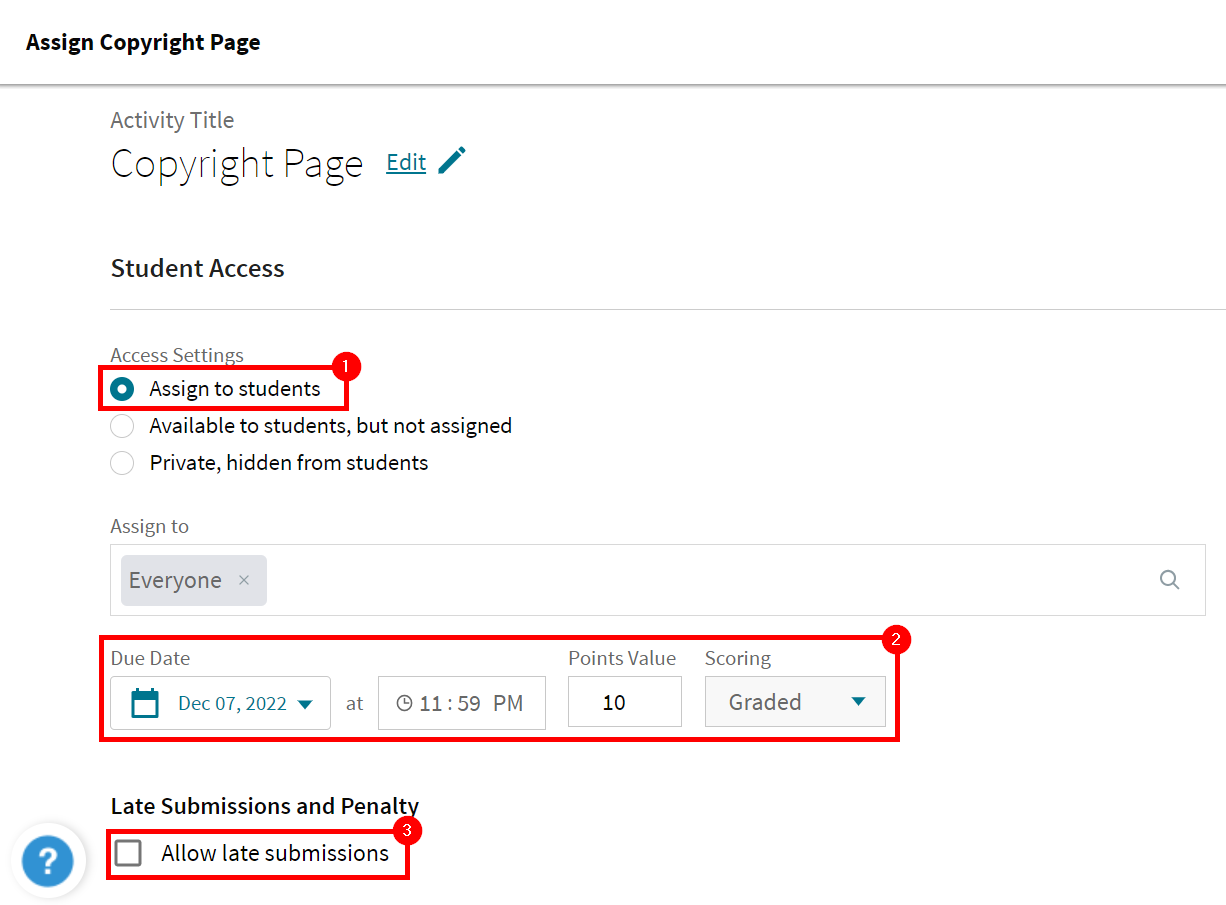The width and height of the screenshot is (1226, 905).
Task: Remove the Everyone tag with its x icon
Action: pyautogui.click(x=243, y=580)
